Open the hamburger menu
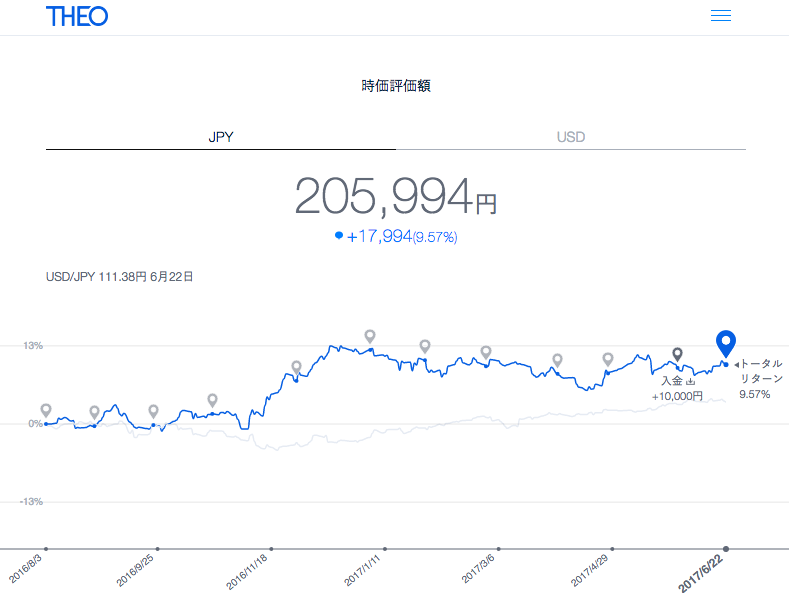 720,16
